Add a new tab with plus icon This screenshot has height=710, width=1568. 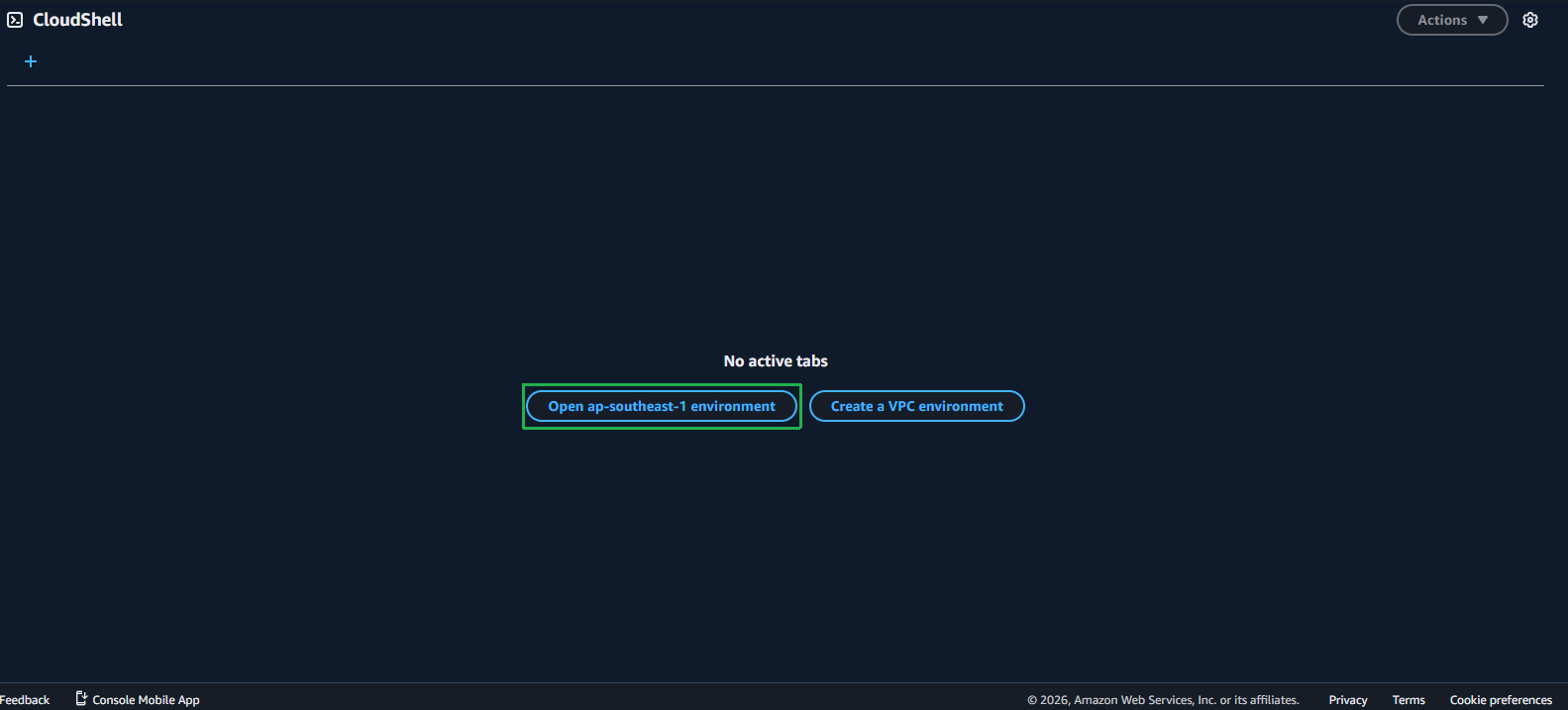[31, 61]
